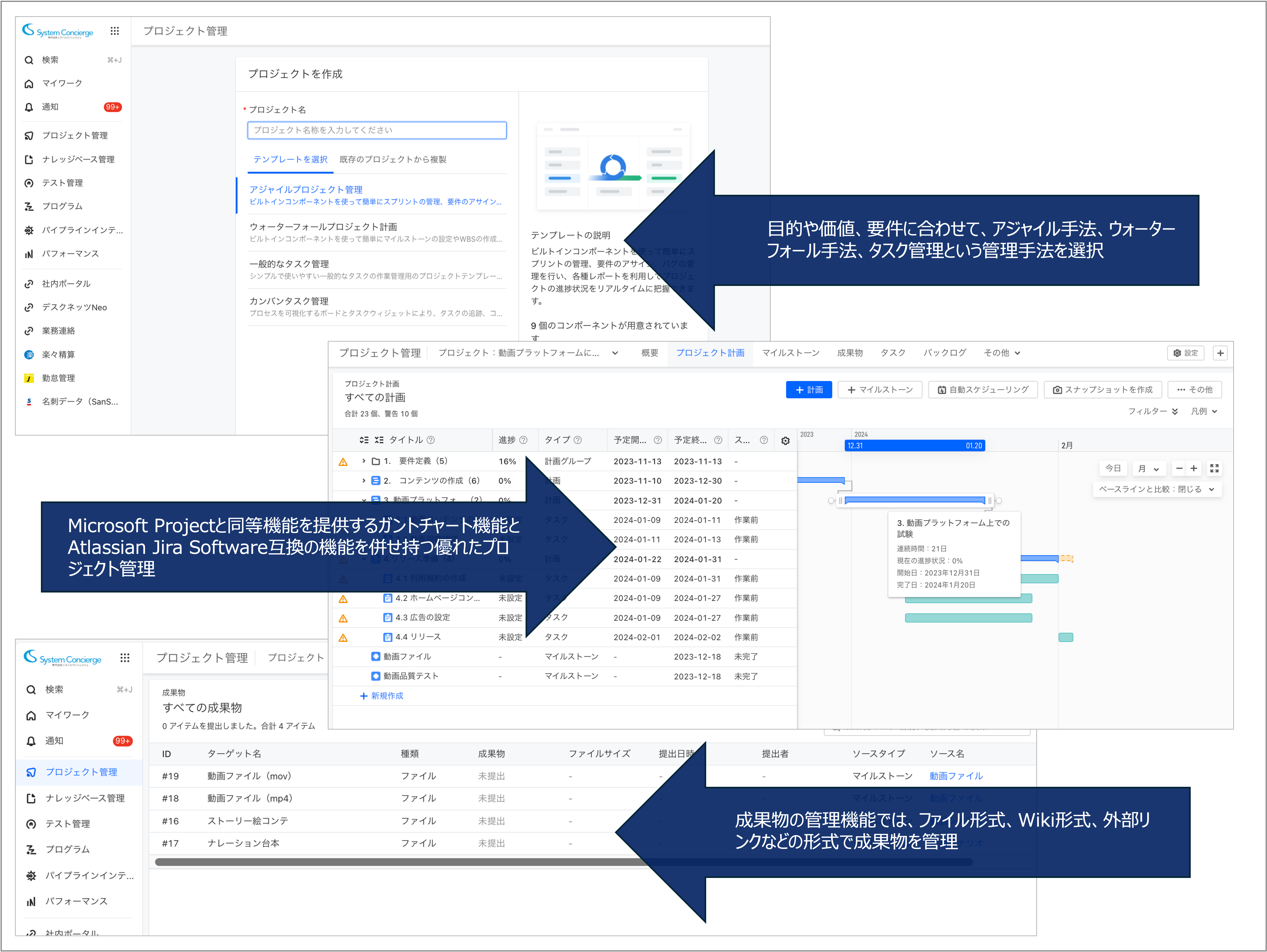Click collapse-all rows icon beside タイトル header
The image size is (1267, 952).
[x=379, y=440]
